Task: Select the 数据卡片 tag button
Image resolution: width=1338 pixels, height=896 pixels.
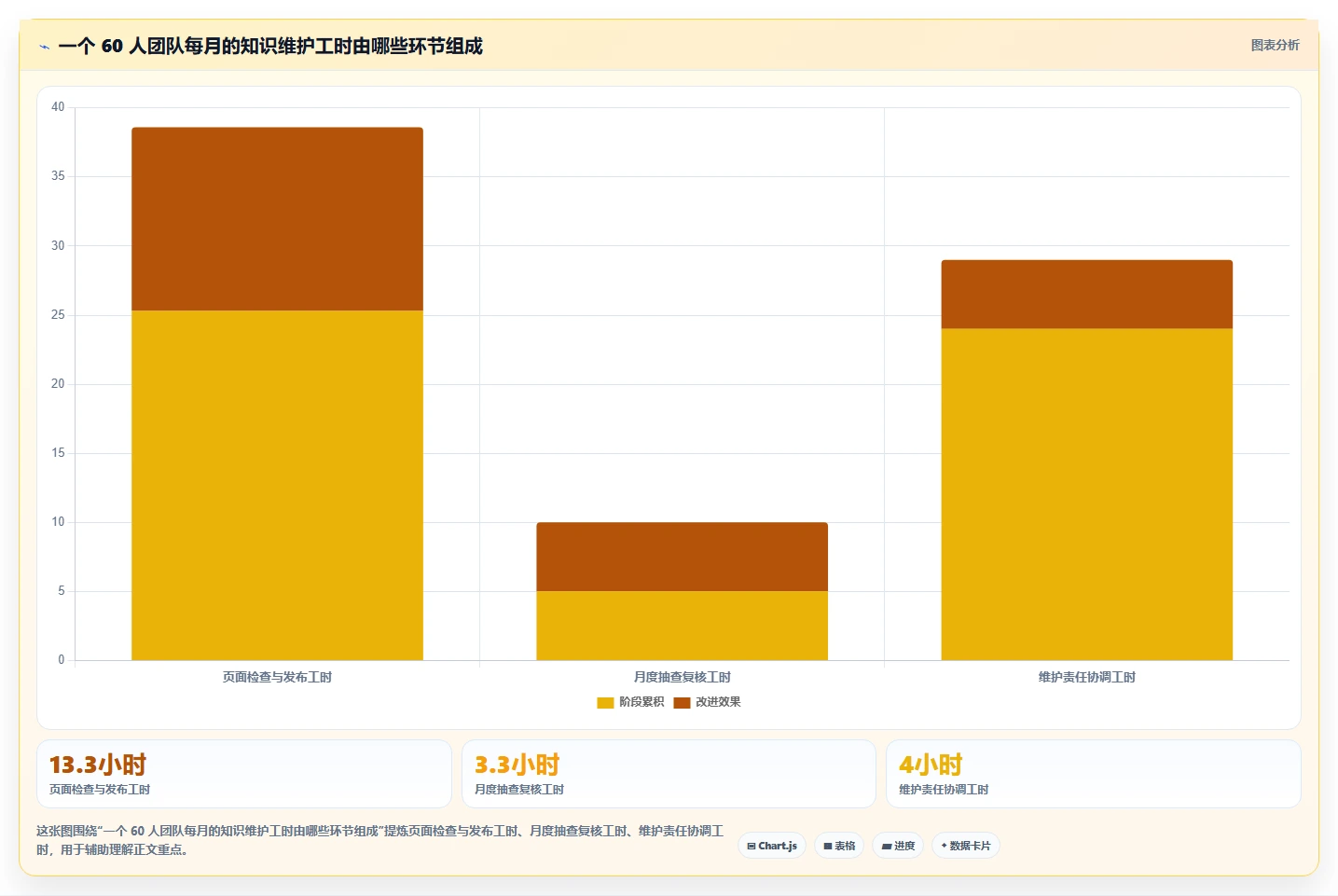Action: pyautogui.click(x=966, y=846)
